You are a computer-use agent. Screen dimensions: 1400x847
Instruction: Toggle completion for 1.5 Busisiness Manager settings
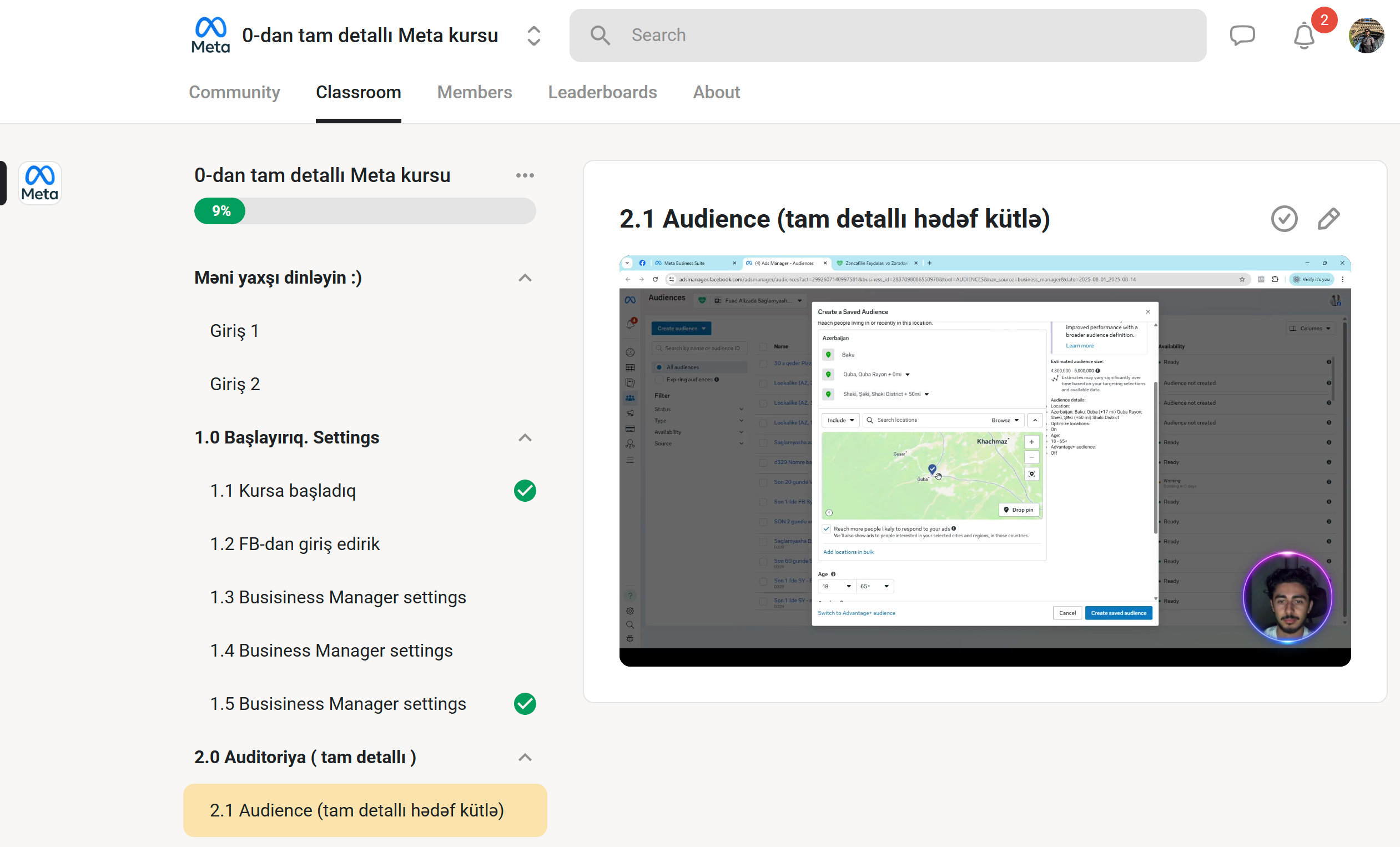[x=525, y=704]
